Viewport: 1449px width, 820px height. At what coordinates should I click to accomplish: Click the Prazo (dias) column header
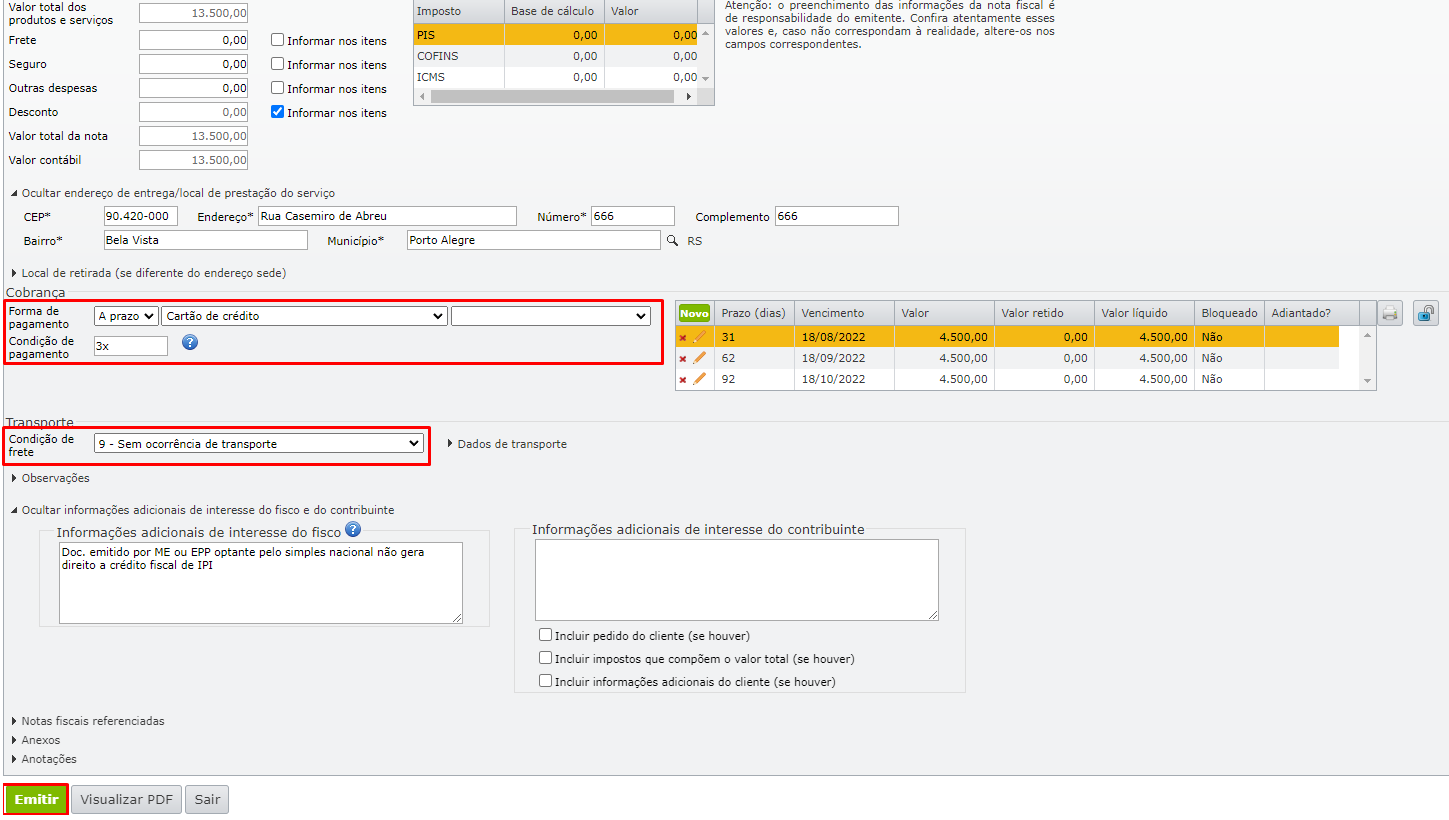755,313
